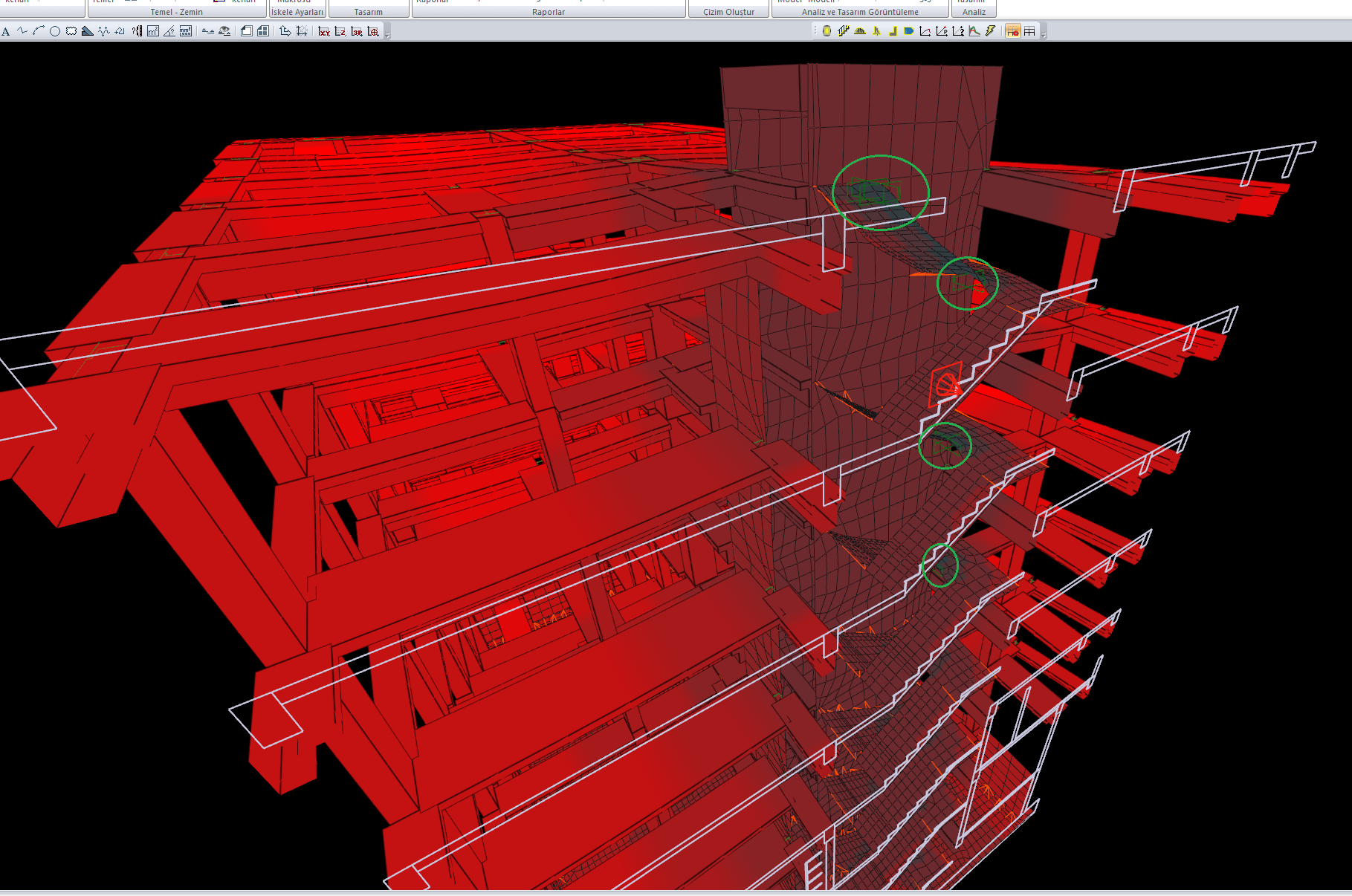
Task: Select the revision cloud tool
Action: coord(71,31)
